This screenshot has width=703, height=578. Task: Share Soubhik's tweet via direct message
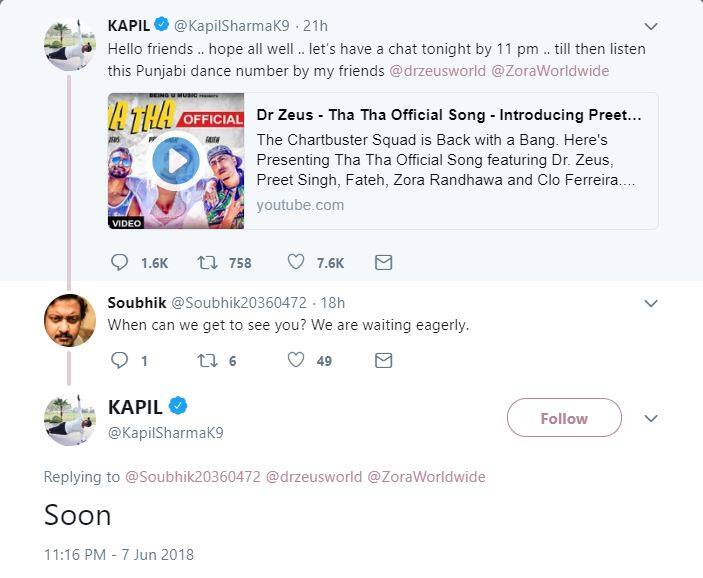tap(383, 360)
